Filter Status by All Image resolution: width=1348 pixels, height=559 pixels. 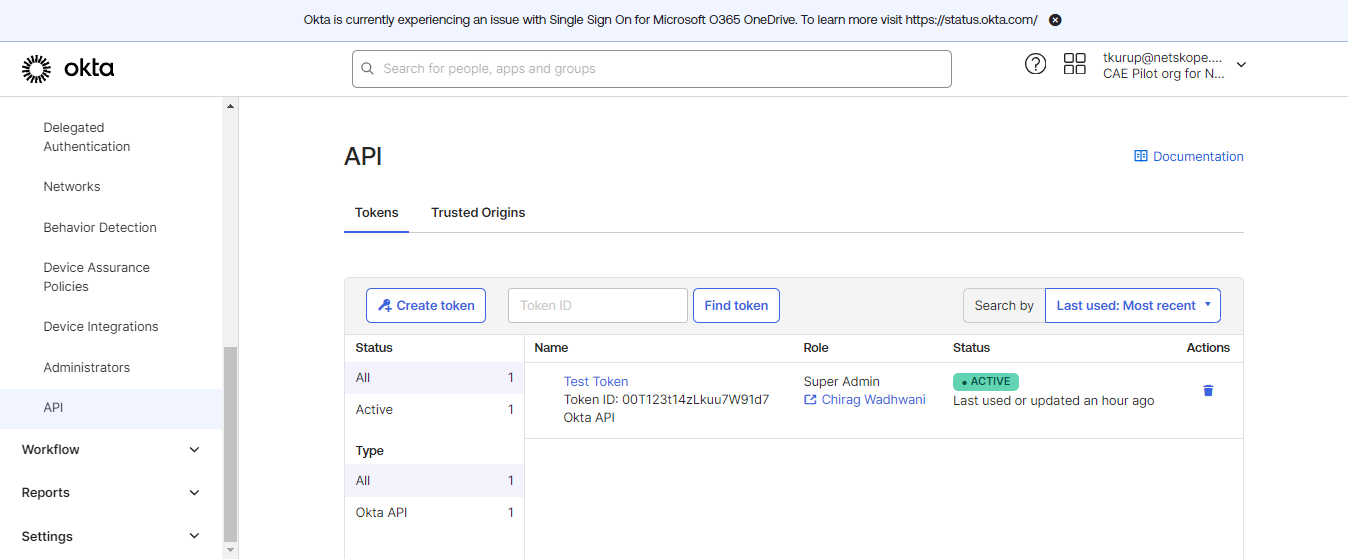click(x=434, y=378)
